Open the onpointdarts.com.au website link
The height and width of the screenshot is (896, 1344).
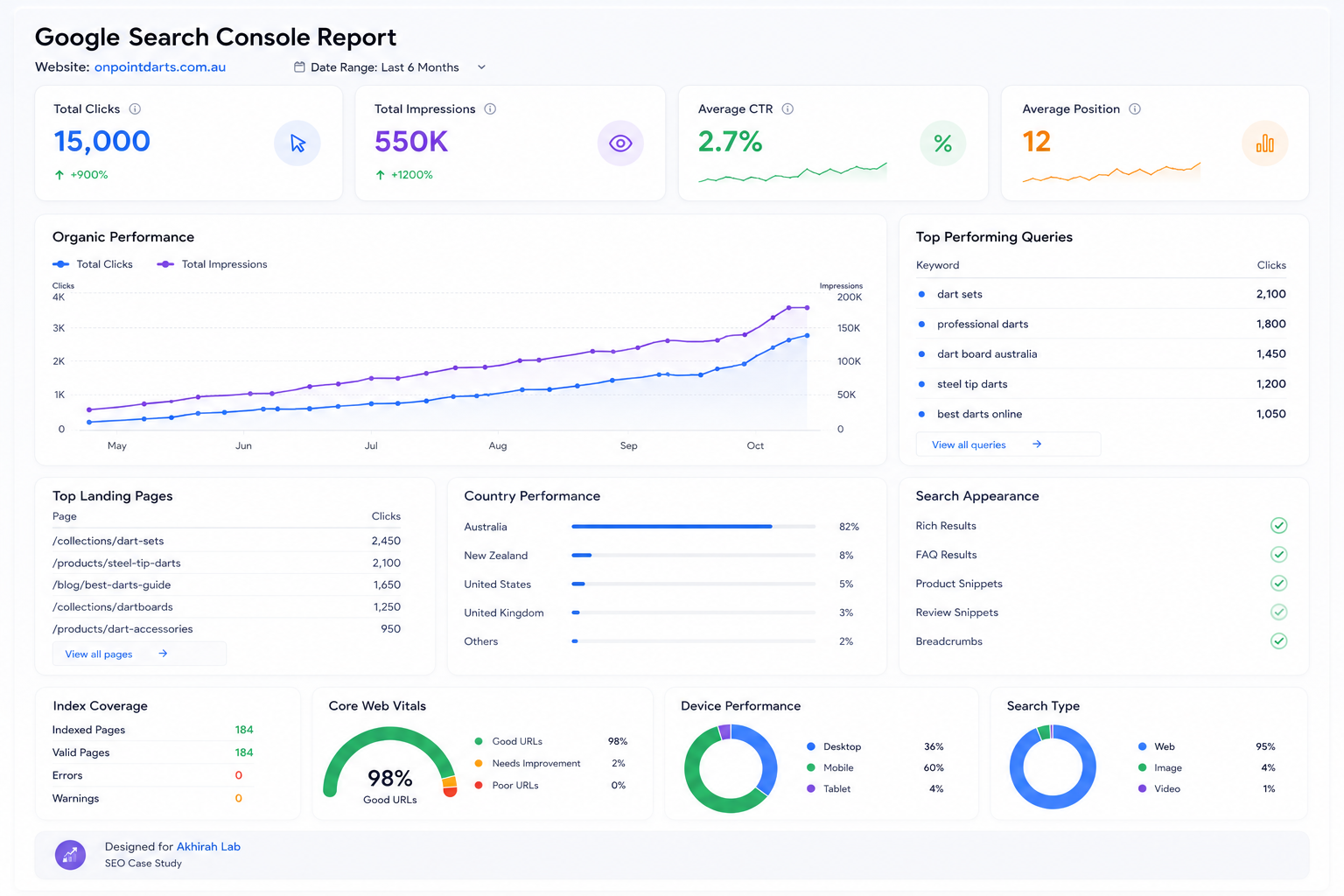[x=160, y=67]
